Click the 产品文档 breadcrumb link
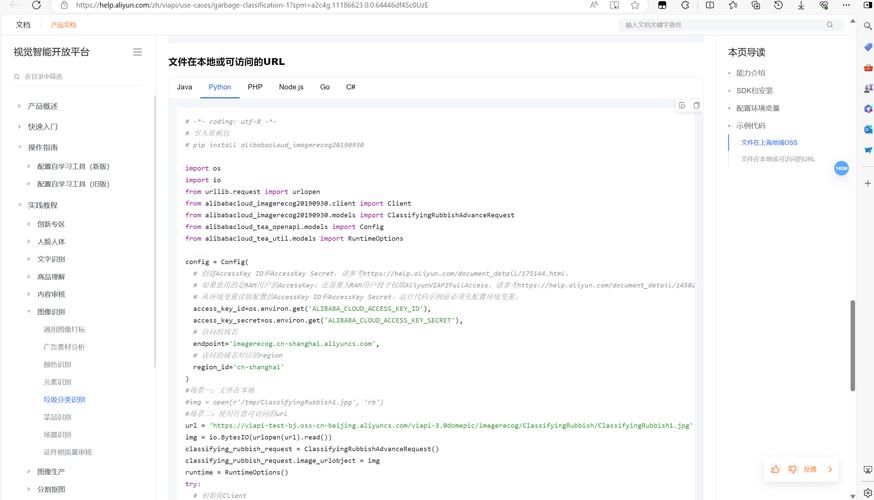Screen dimensions: 874x500 63,24
